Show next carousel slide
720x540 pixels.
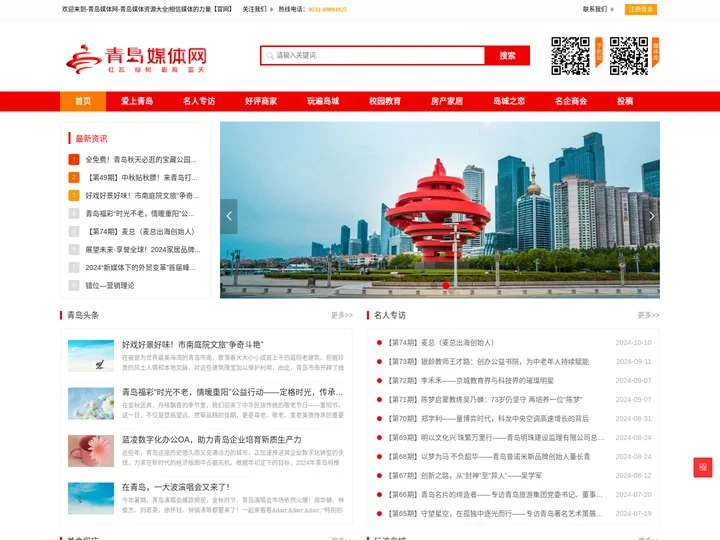coord(651,216)
